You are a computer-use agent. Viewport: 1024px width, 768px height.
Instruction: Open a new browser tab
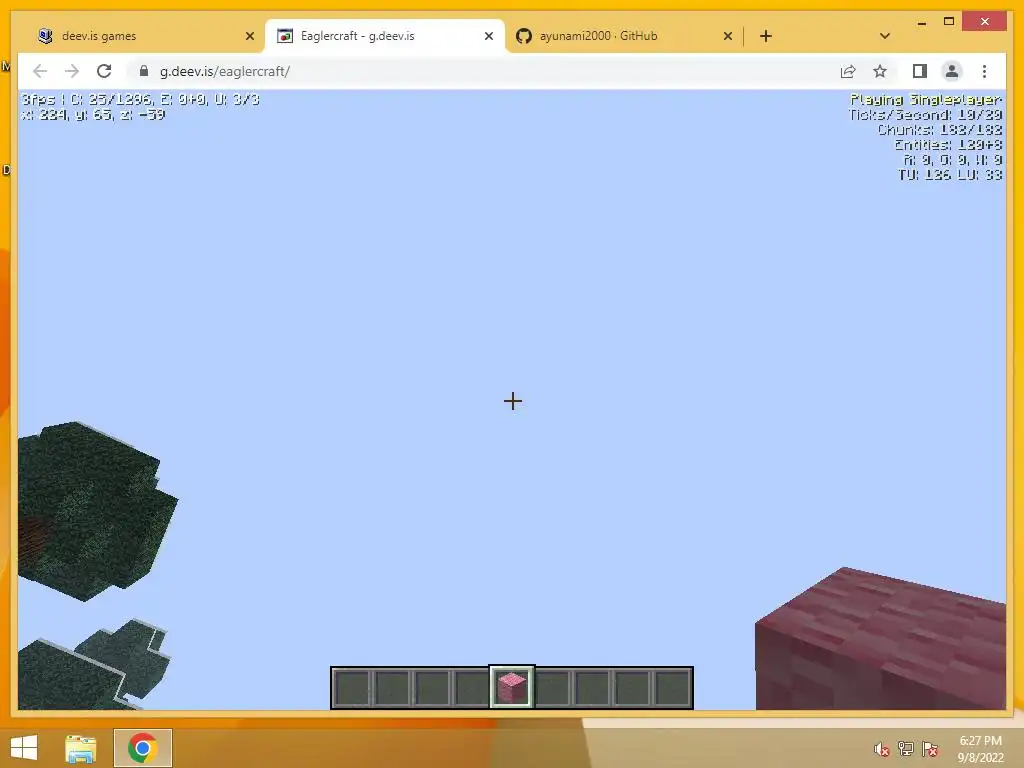(x=766, y=36)
